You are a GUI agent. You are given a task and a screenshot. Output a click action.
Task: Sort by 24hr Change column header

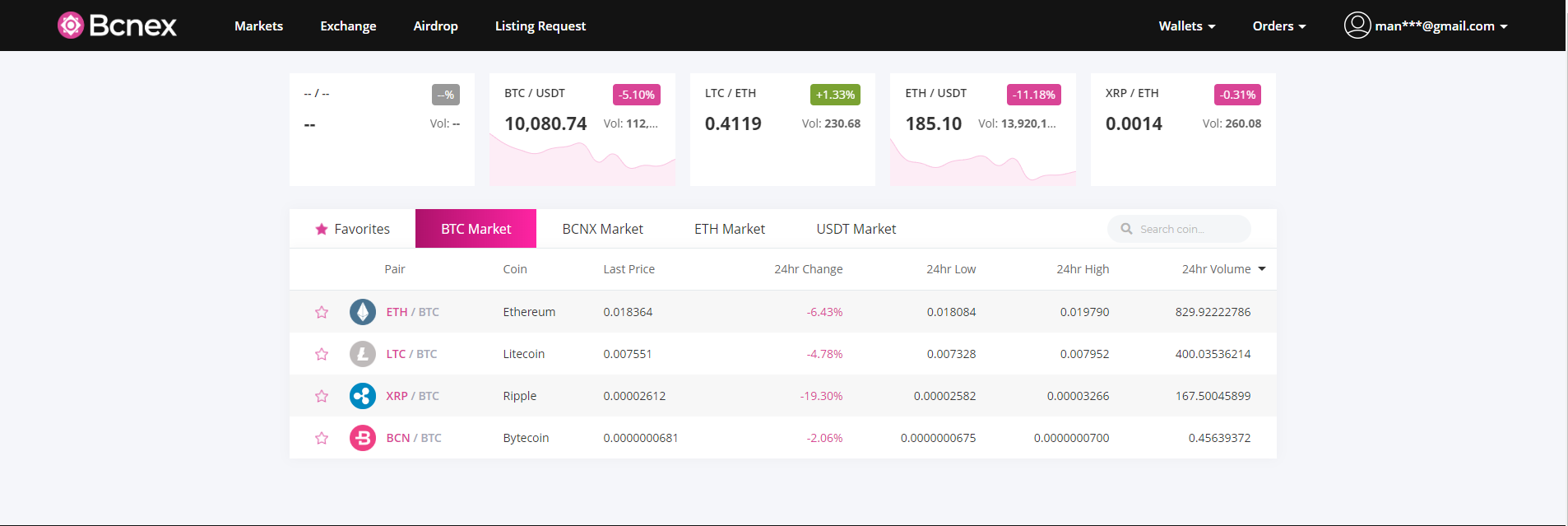click(808, 269)
